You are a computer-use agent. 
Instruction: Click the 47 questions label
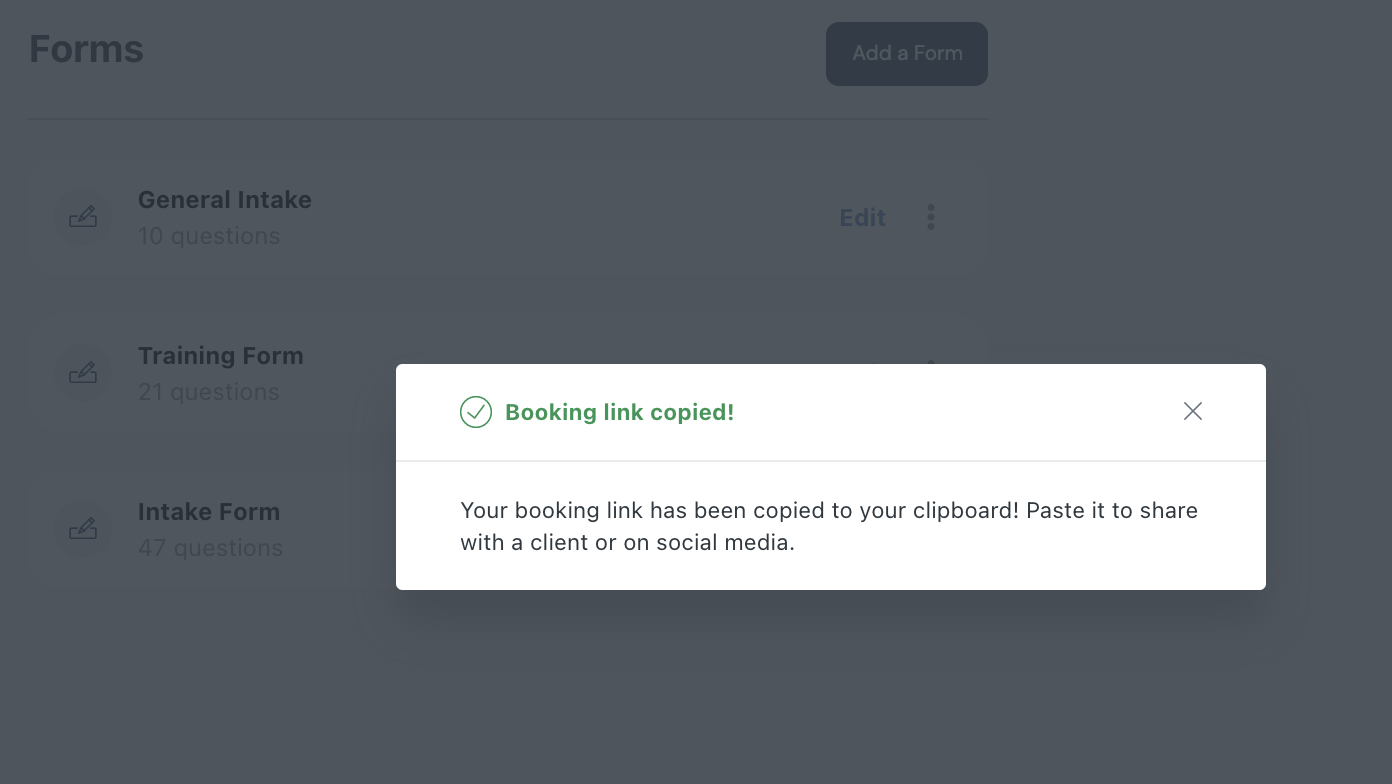210,548
